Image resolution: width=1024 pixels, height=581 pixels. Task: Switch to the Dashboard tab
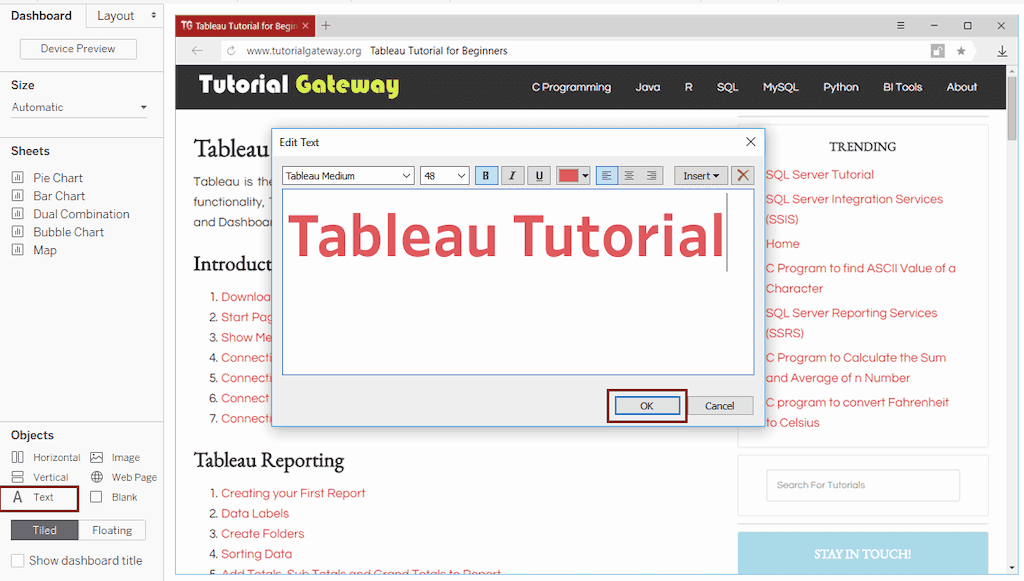[x=42, y=16]
